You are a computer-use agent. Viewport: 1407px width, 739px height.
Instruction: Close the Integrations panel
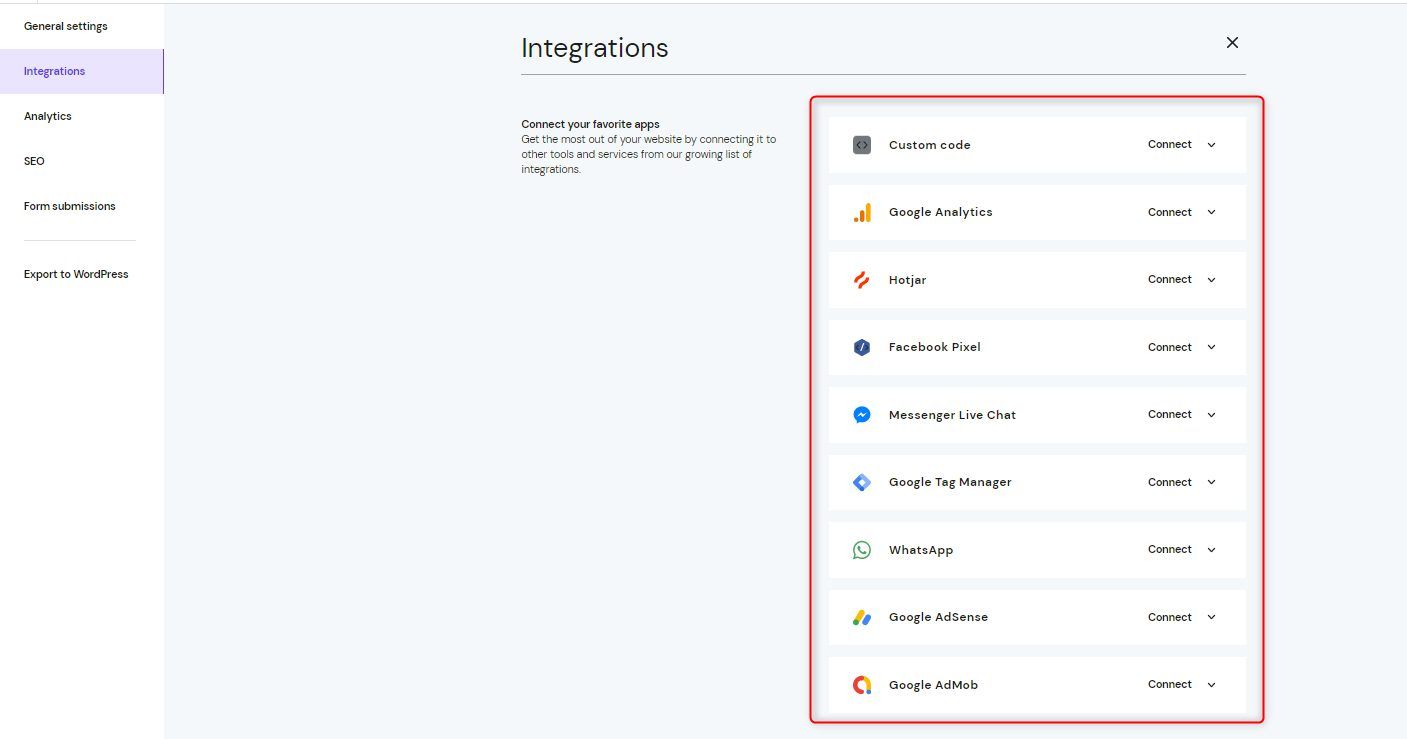[1232, 42]
